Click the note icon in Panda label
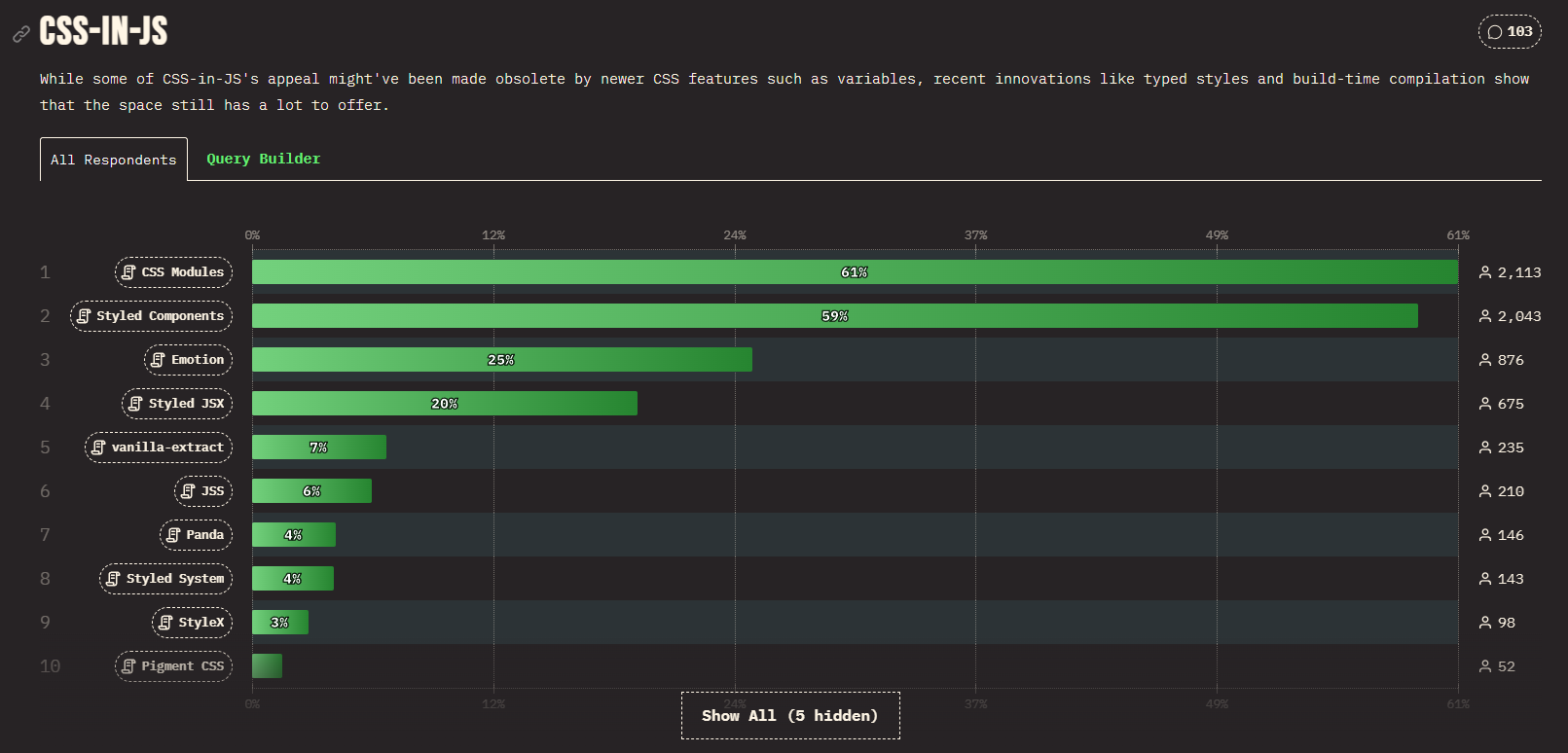1568x753 pixels. tap(173, 535)
